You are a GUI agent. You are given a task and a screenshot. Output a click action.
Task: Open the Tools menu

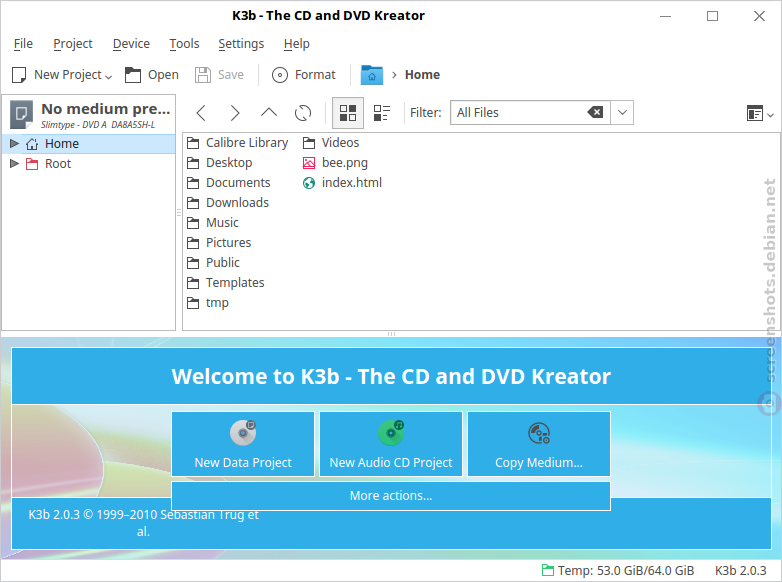click(x=184, y=44)
